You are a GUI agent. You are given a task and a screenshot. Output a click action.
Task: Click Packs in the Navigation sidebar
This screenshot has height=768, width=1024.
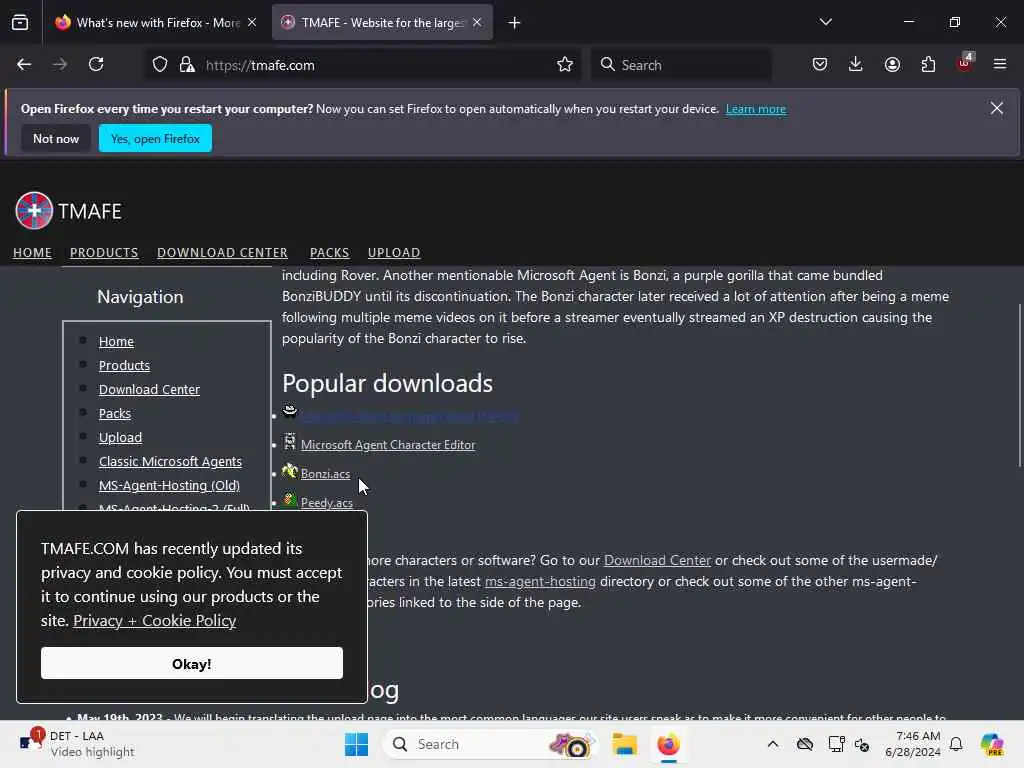pyautogui.click(x=115, y=414)
